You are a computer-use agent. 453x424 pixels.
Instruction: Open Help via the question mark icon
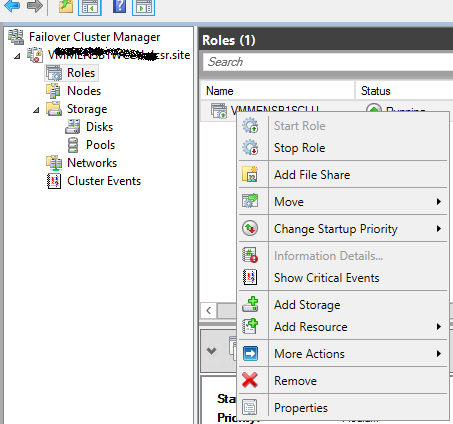click(x=119, y=7)
